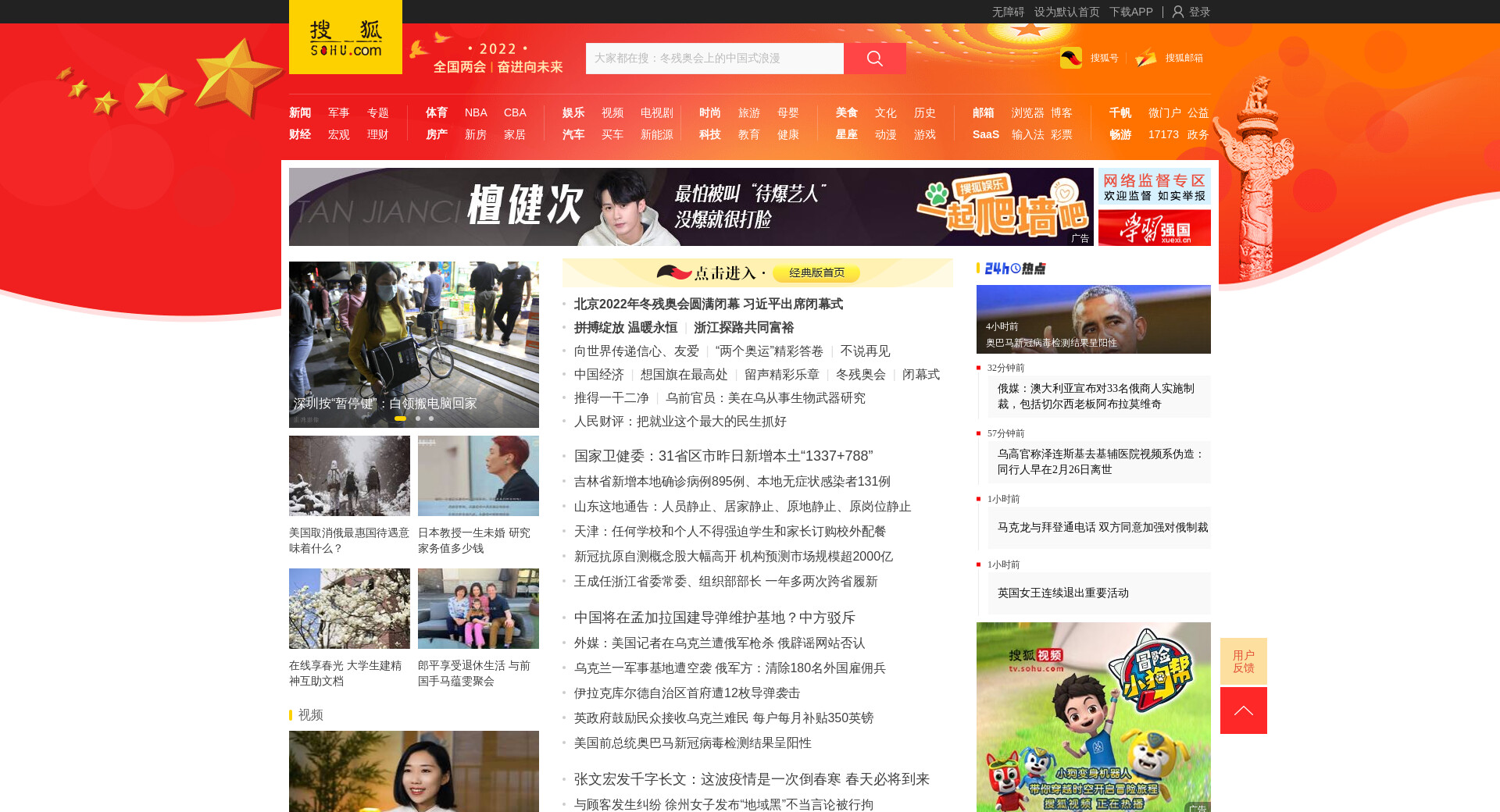Click the 学习强国 banner icon
The height and width of the screenshot is (812, 1500).
(1154, 228)
